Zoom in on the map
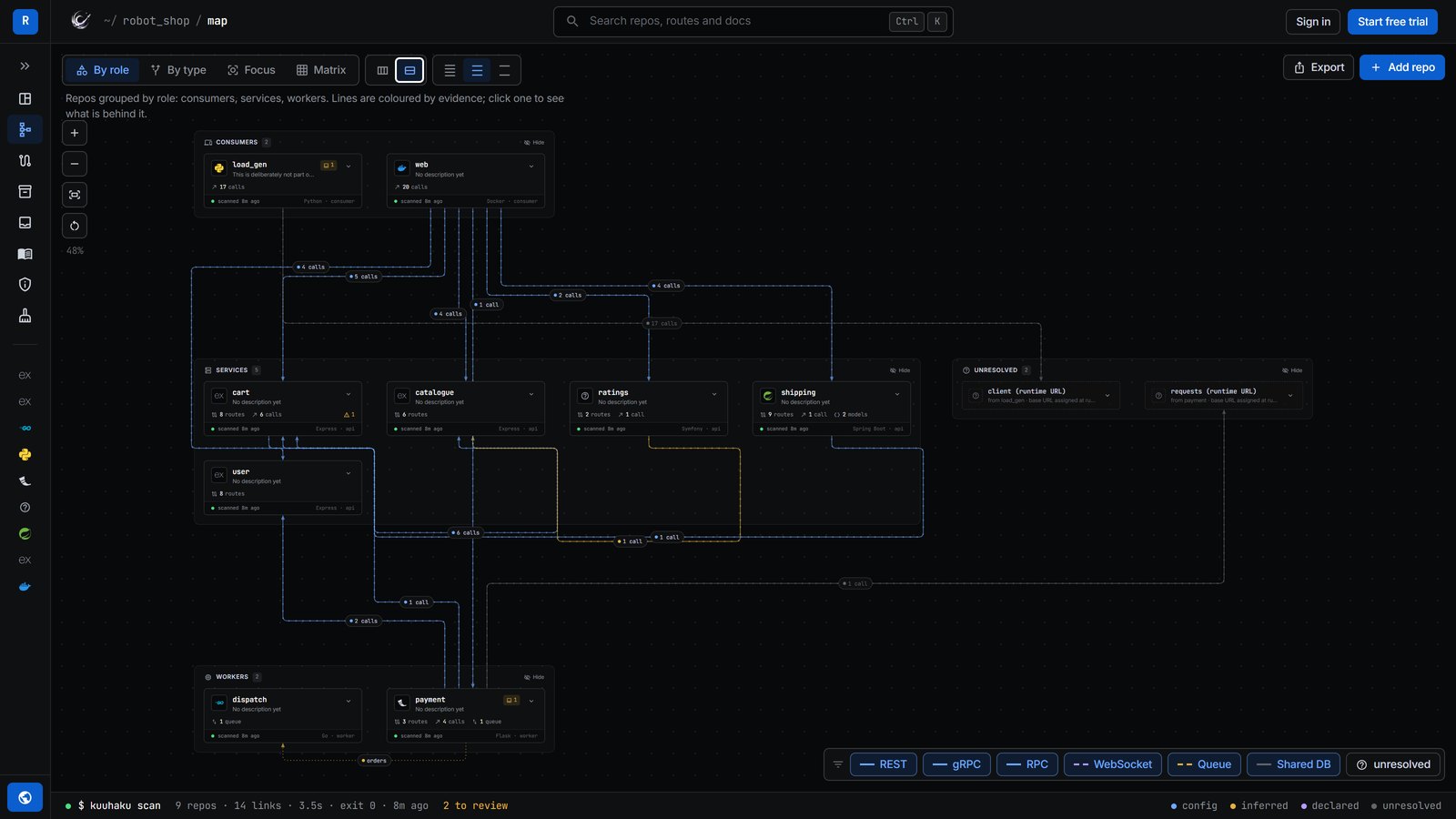 [75, 133]
